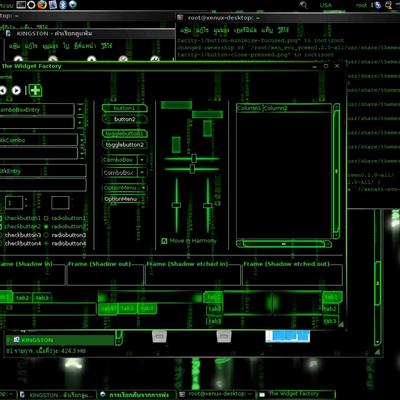The image size is (400, 400).
Task: Click the horizontal scrollbar under column list
Action: (284, 244)
